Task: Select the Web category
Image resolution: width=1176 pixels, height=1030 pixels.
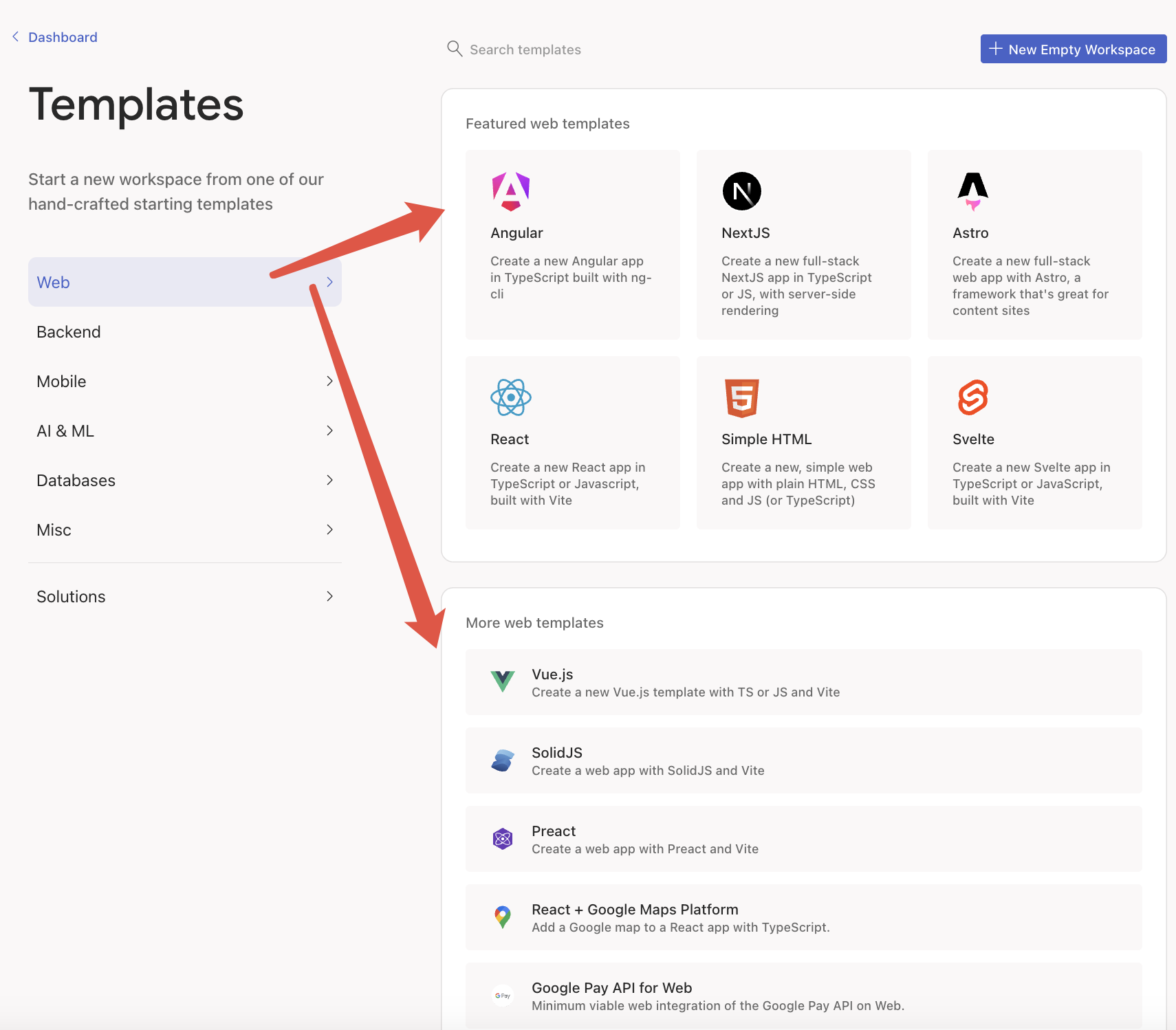Action: pos(185,282)
